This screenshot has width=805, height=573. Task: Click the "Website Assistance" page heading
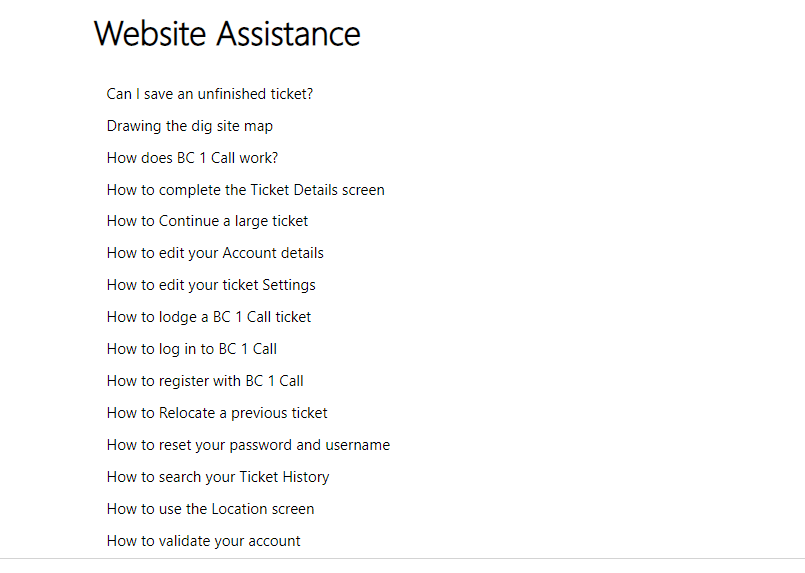click(227, 34)
